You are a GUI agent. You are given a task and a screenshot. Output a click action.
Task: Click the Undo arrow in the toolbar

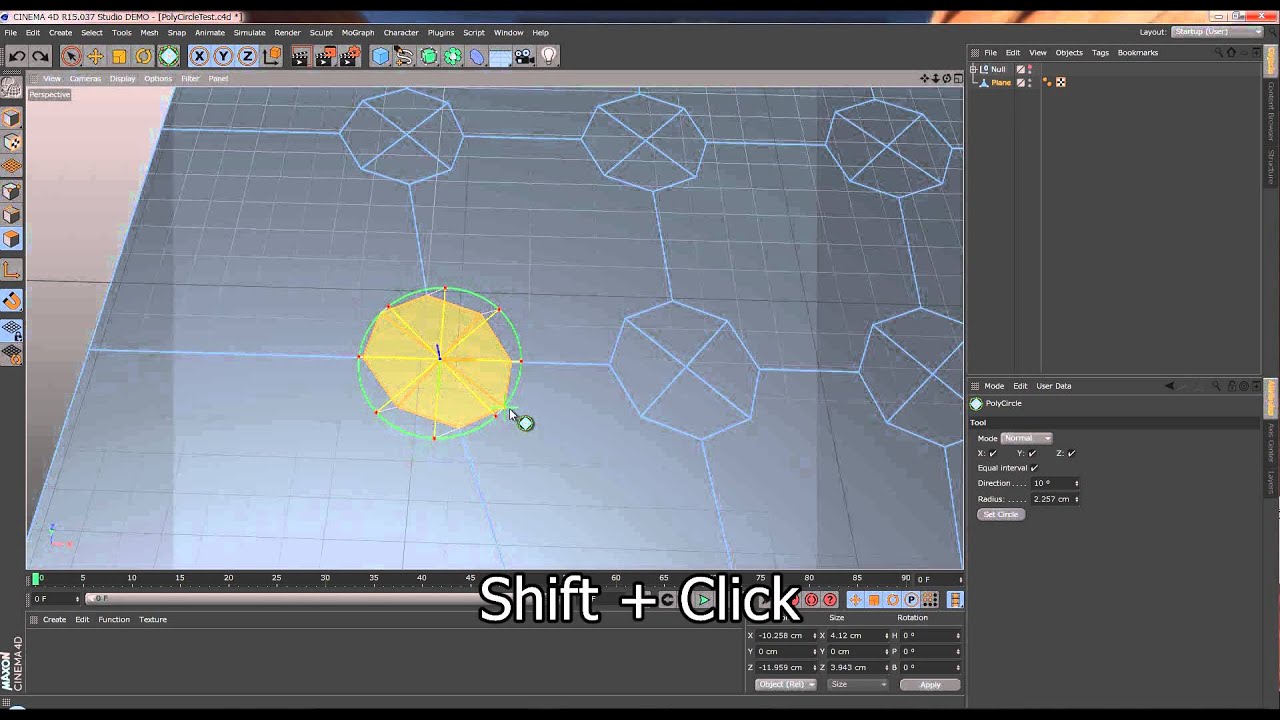point(17,57)
